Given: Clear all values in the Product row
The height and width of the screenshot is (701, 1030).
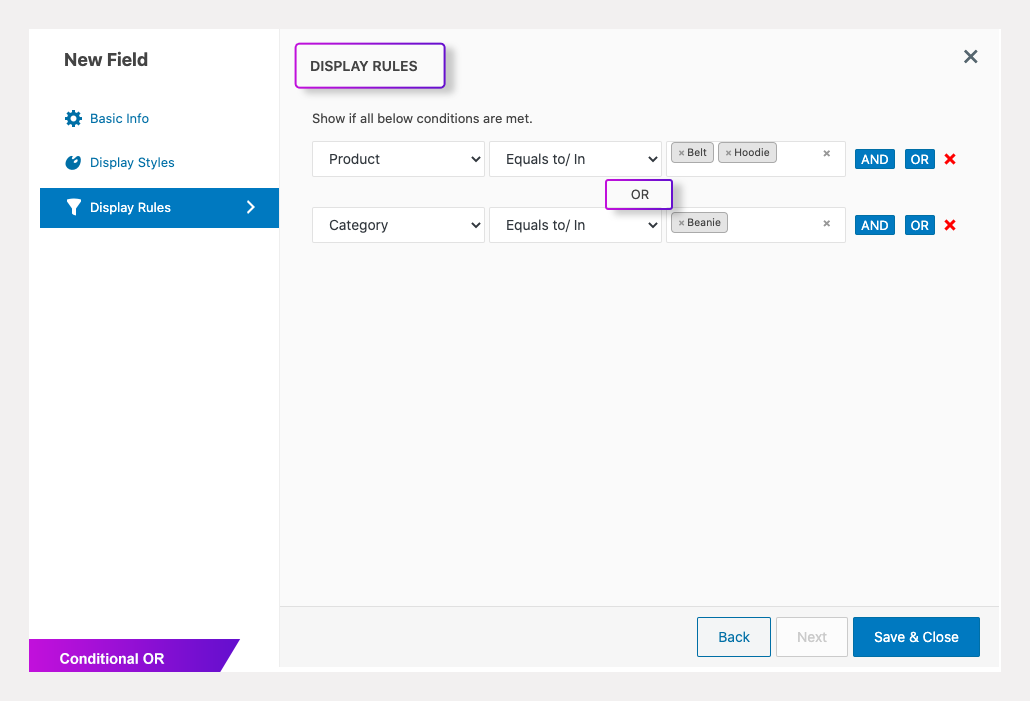Looking at the screenshot, I should click(x=826, y=153).
